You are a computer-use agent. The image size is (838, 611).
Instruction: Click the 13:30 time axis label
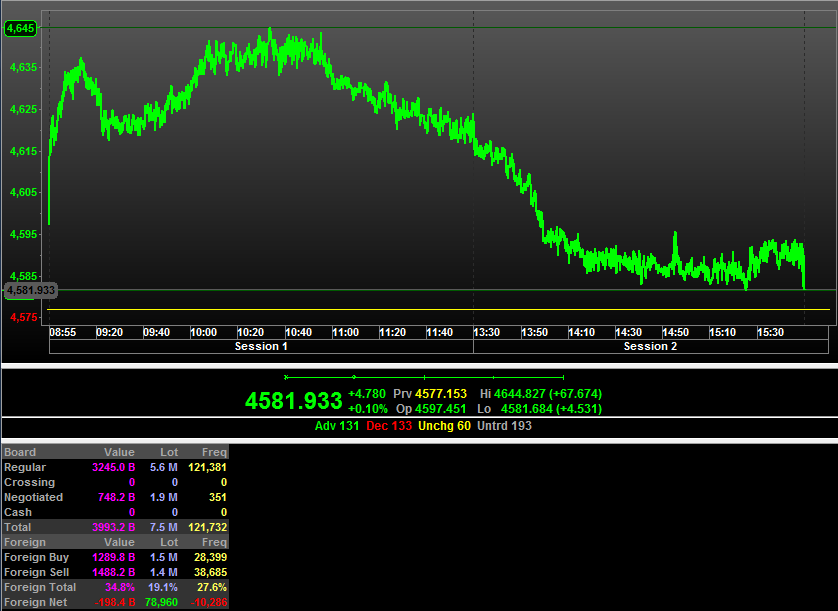coord(486,332)
